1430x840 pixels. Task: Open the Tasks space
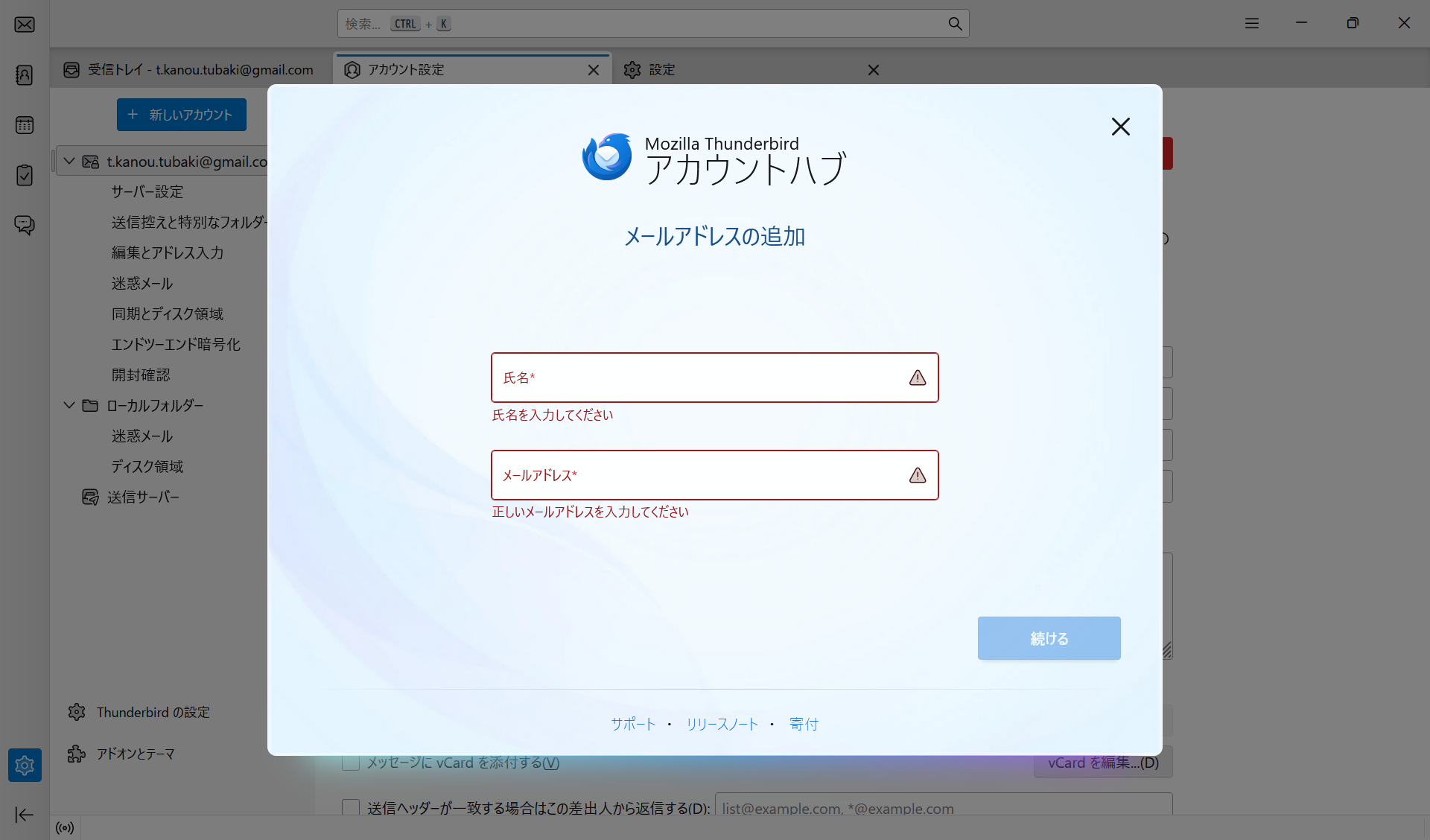(x=25, y=175)
